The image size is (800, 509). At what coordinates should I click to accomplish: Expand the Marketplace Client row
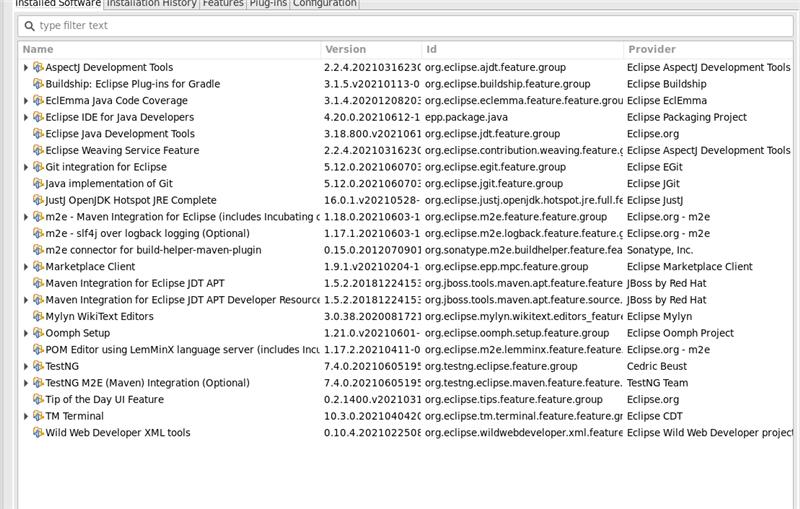coord(26,266)
